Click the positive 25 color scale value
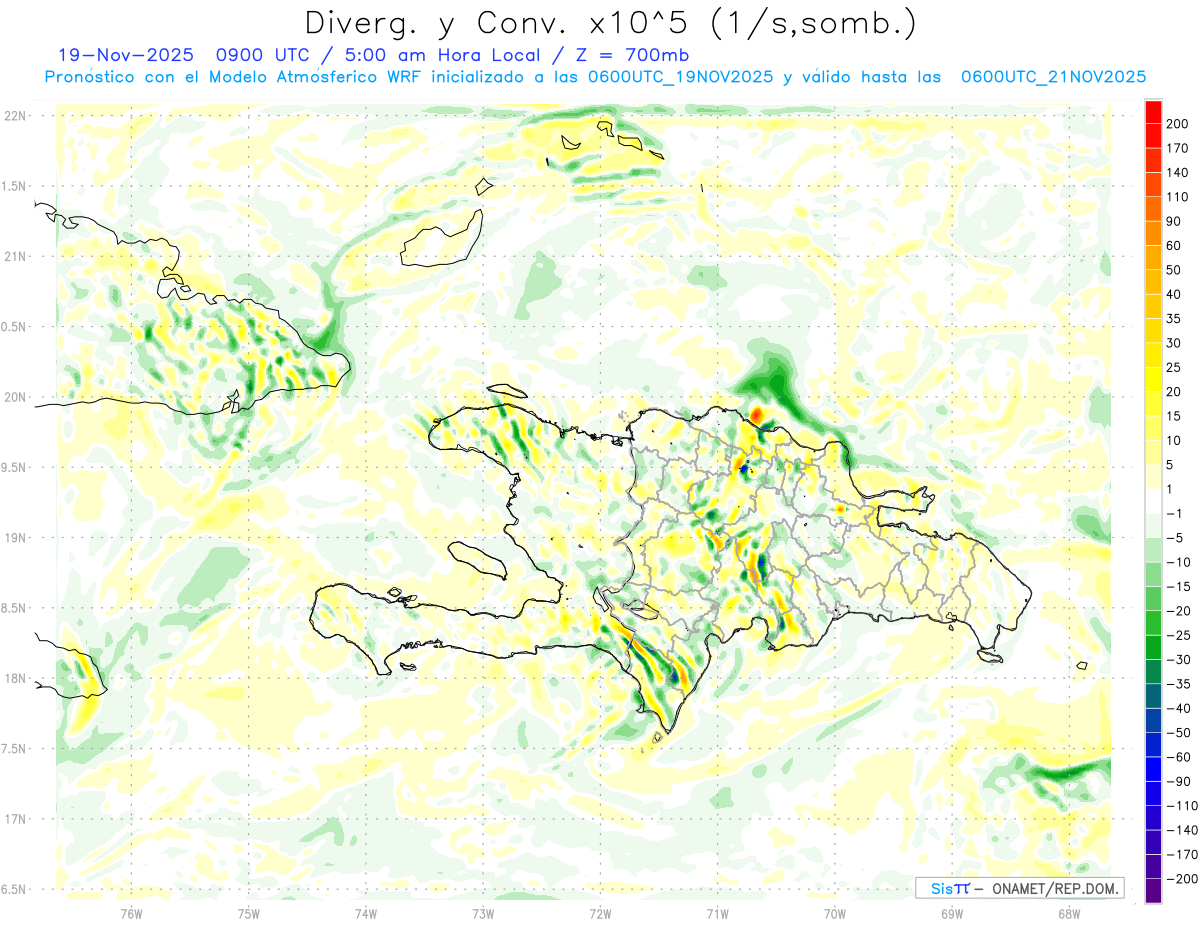 (x=1174, y=367)
